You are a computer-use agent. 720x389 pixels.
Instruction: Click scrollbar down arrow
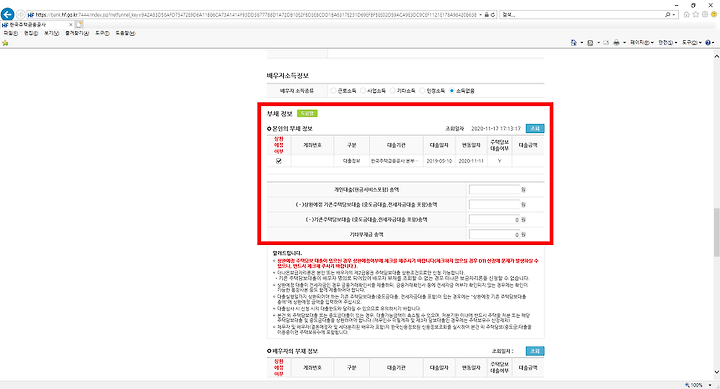tap(716, 372)
